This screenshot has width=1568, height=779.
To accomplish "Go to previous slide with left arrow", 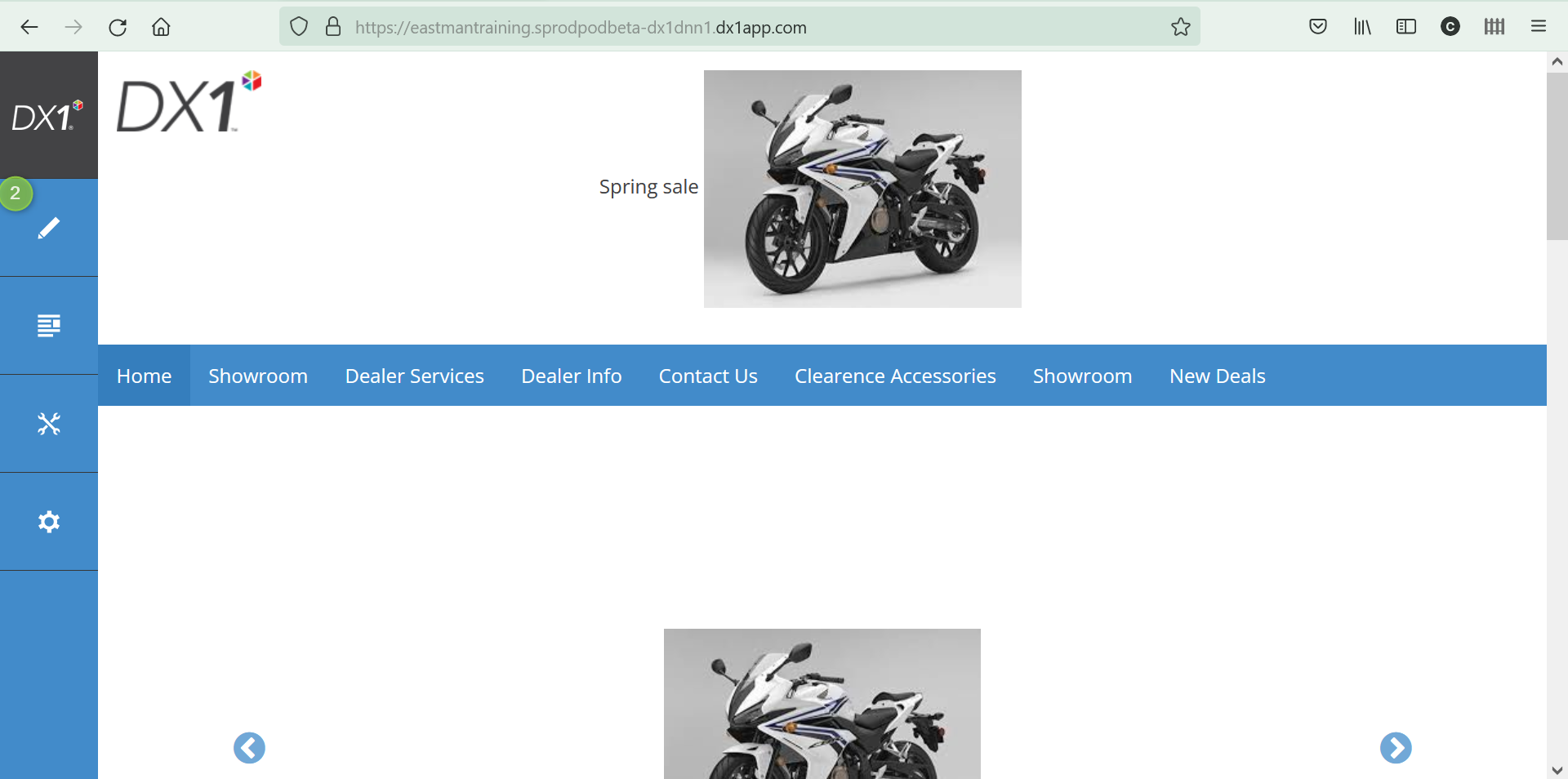I will [x=249, y=747].
